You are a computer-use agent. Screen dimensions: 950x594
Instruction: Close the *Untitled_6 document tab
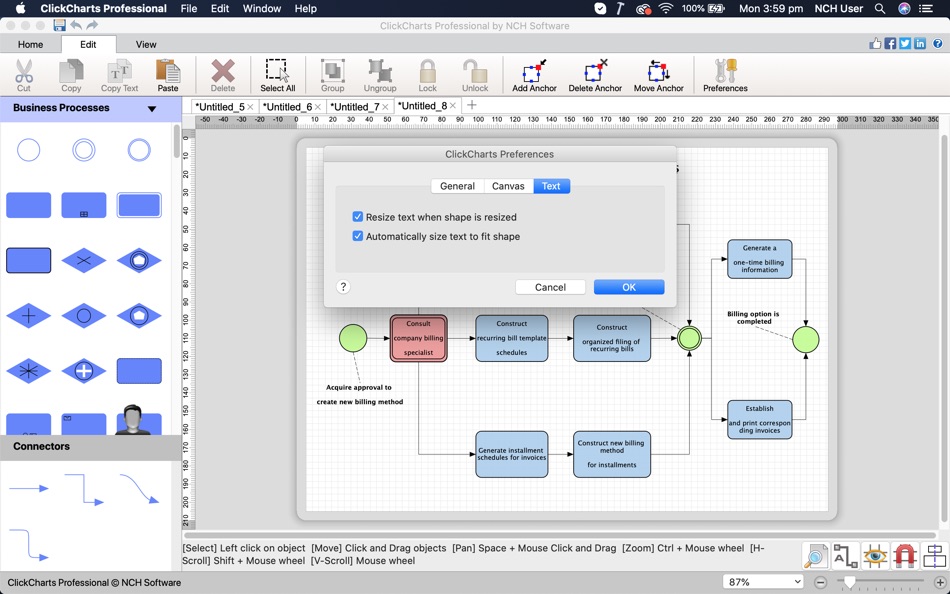coord(317,107)
